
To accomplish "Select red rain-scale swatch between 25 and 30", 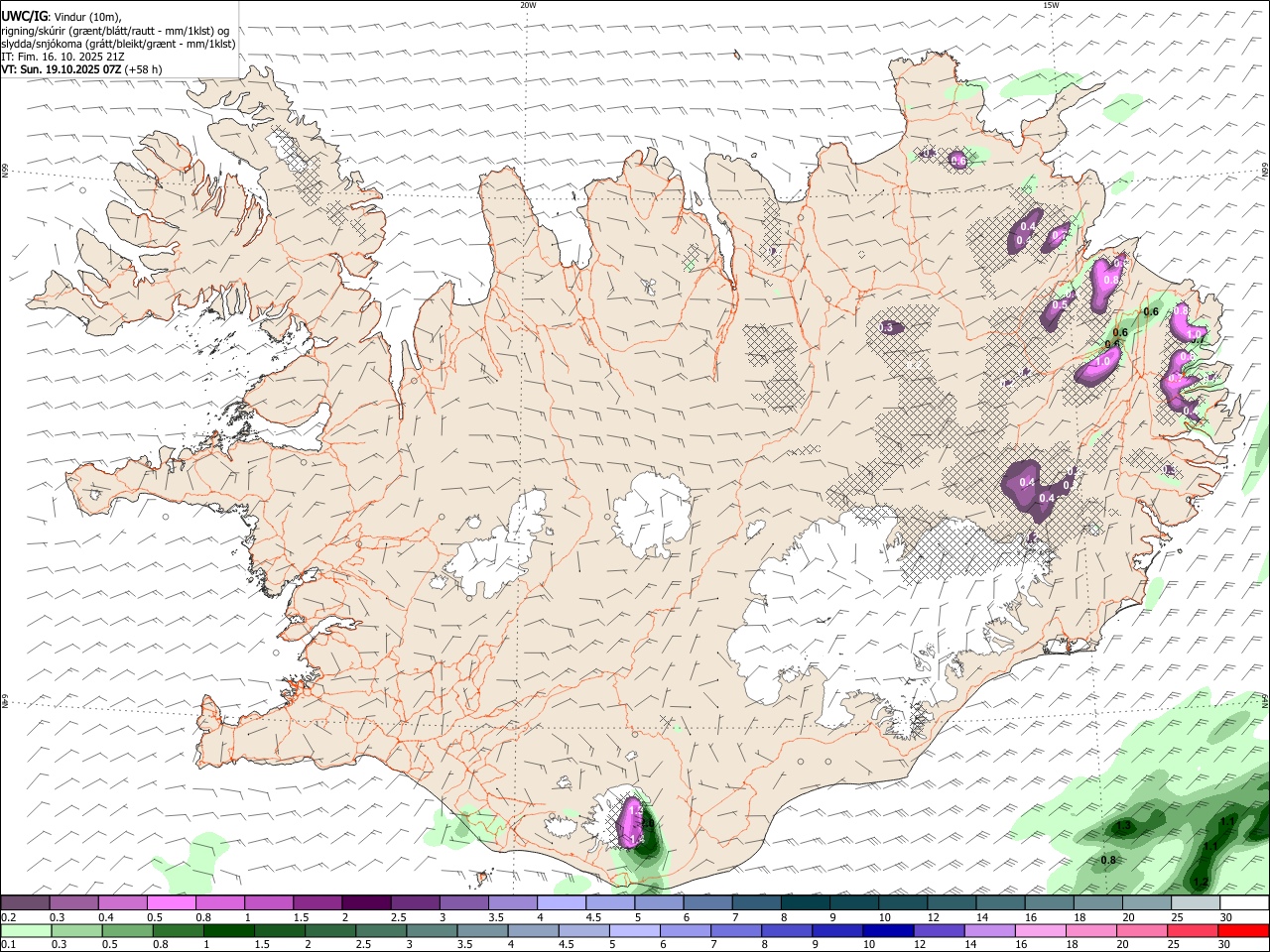I will [1193, 930].
